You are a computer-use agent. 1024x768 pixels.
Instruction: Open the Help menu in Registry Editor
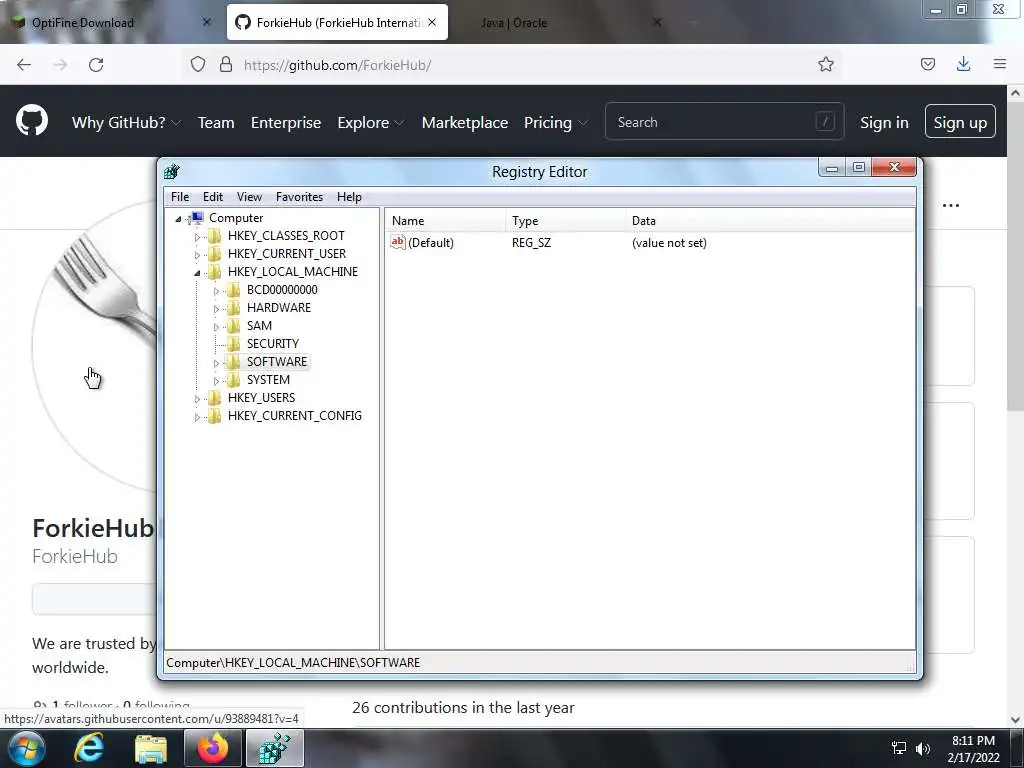349,197
